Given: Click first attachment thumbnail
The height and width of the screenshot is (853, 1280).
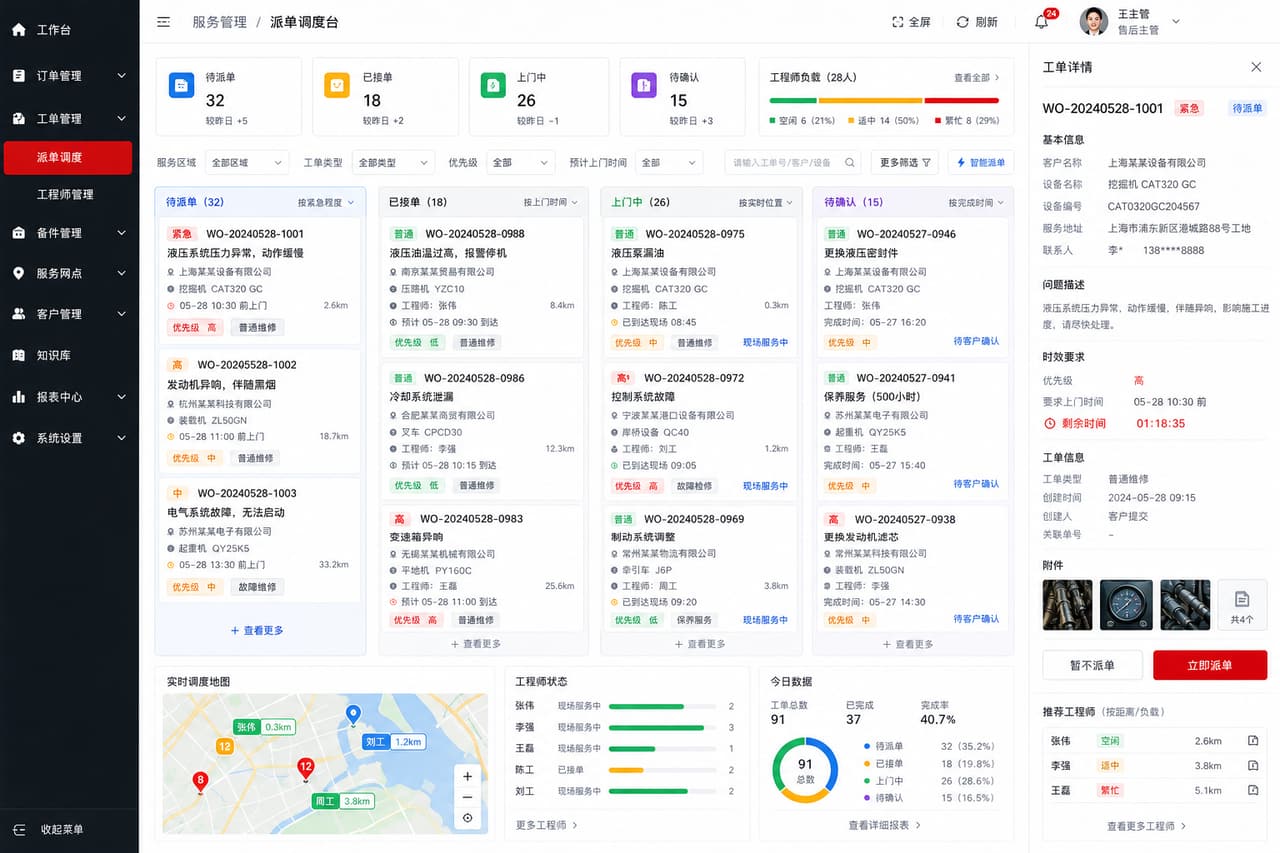Looking at the screenshot, I should (1067, 605).
